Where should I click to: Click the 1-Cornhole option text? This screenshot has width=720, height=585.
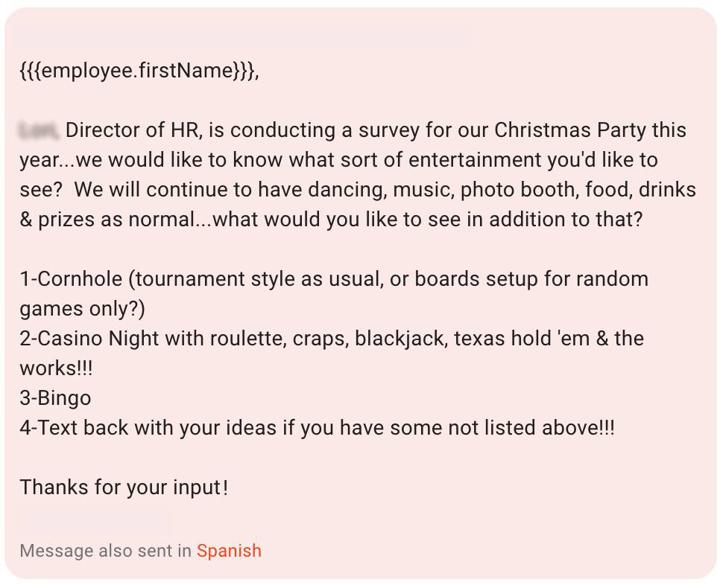point(334,293)
